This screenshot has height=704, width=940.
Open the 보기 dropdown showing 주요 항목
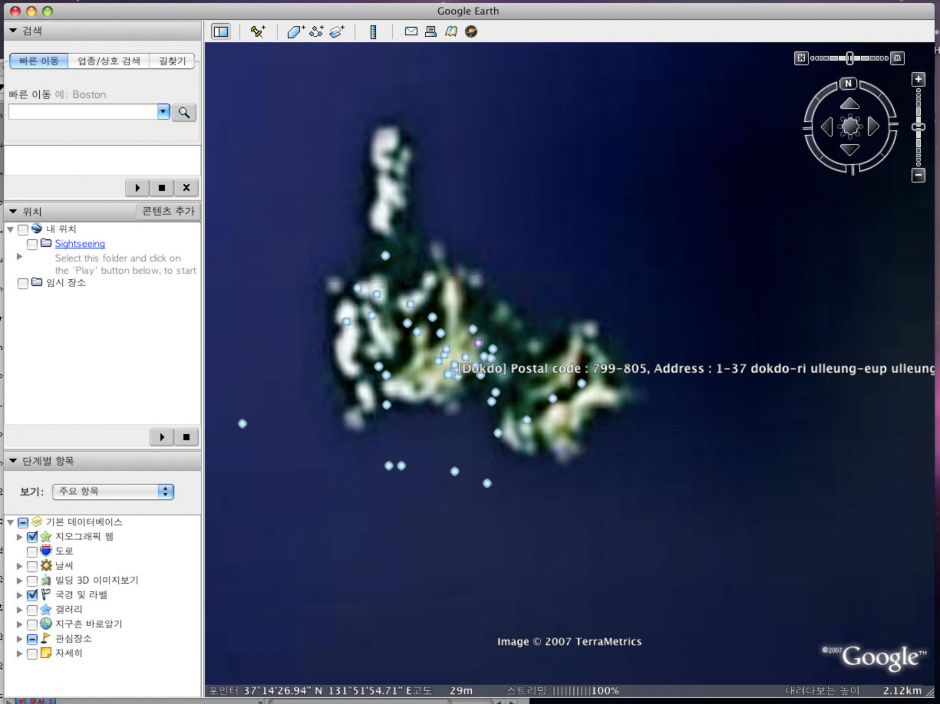coord(113,492)
